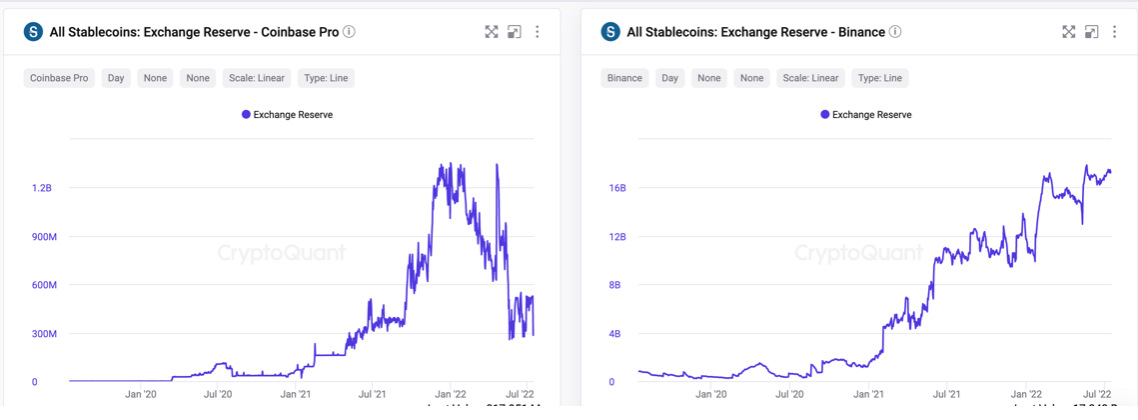This screenshot has height=420, width=1138.
Task: Click Jan '22 date label on Coinbase chart
Action: click(x=451, y=394)
